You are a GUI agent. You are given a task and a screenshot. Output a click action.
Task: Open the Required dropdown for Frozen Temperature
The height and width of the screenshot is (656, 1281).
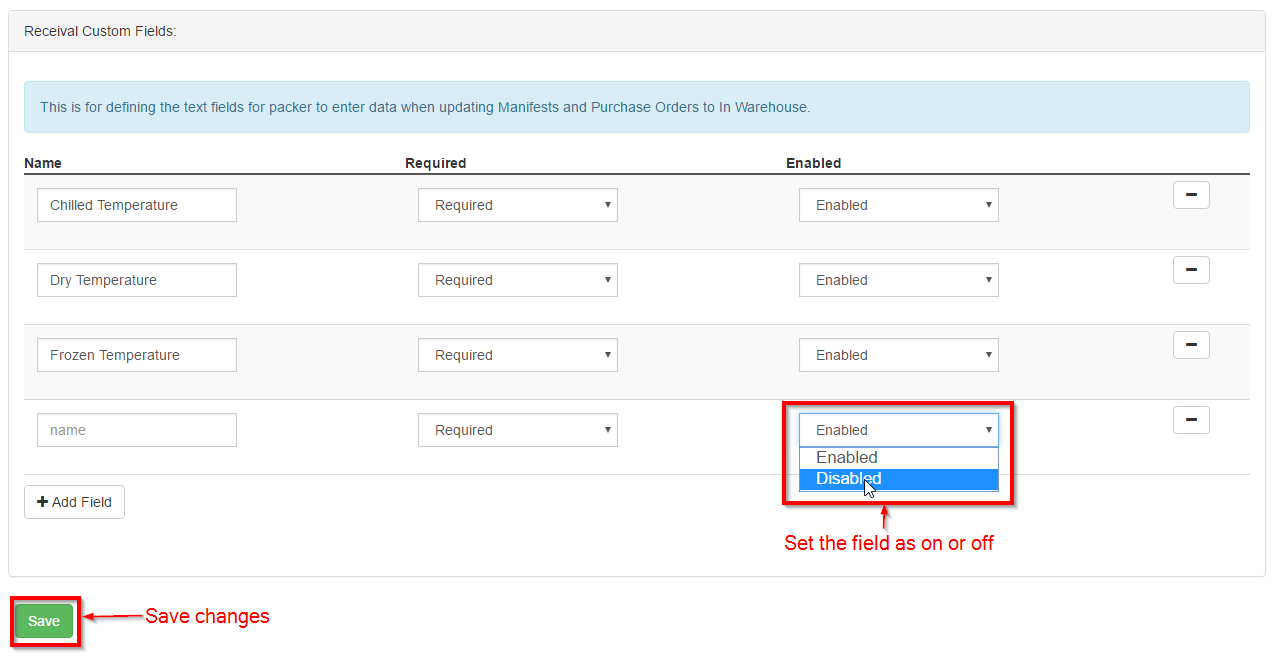tap(517, 354)
